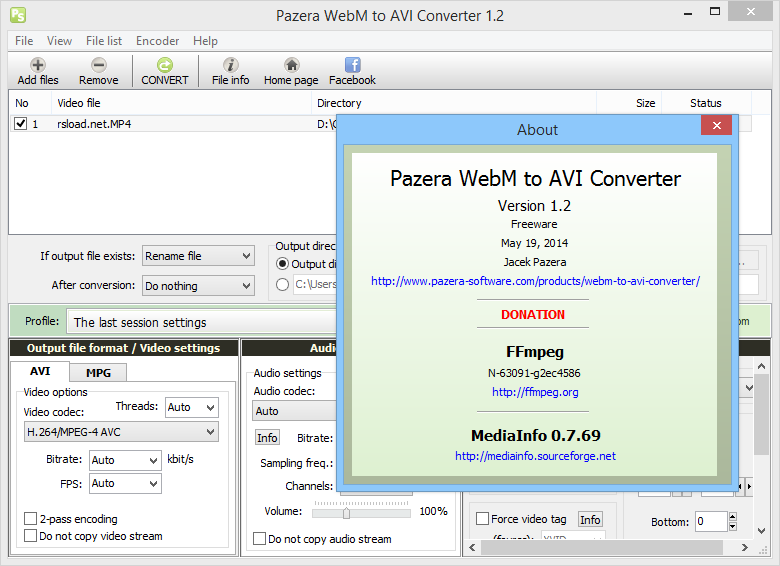Select the C:\Users custom directory radio button
The image size is (780, 566).
pyautogui.click(x=282, y=284)
